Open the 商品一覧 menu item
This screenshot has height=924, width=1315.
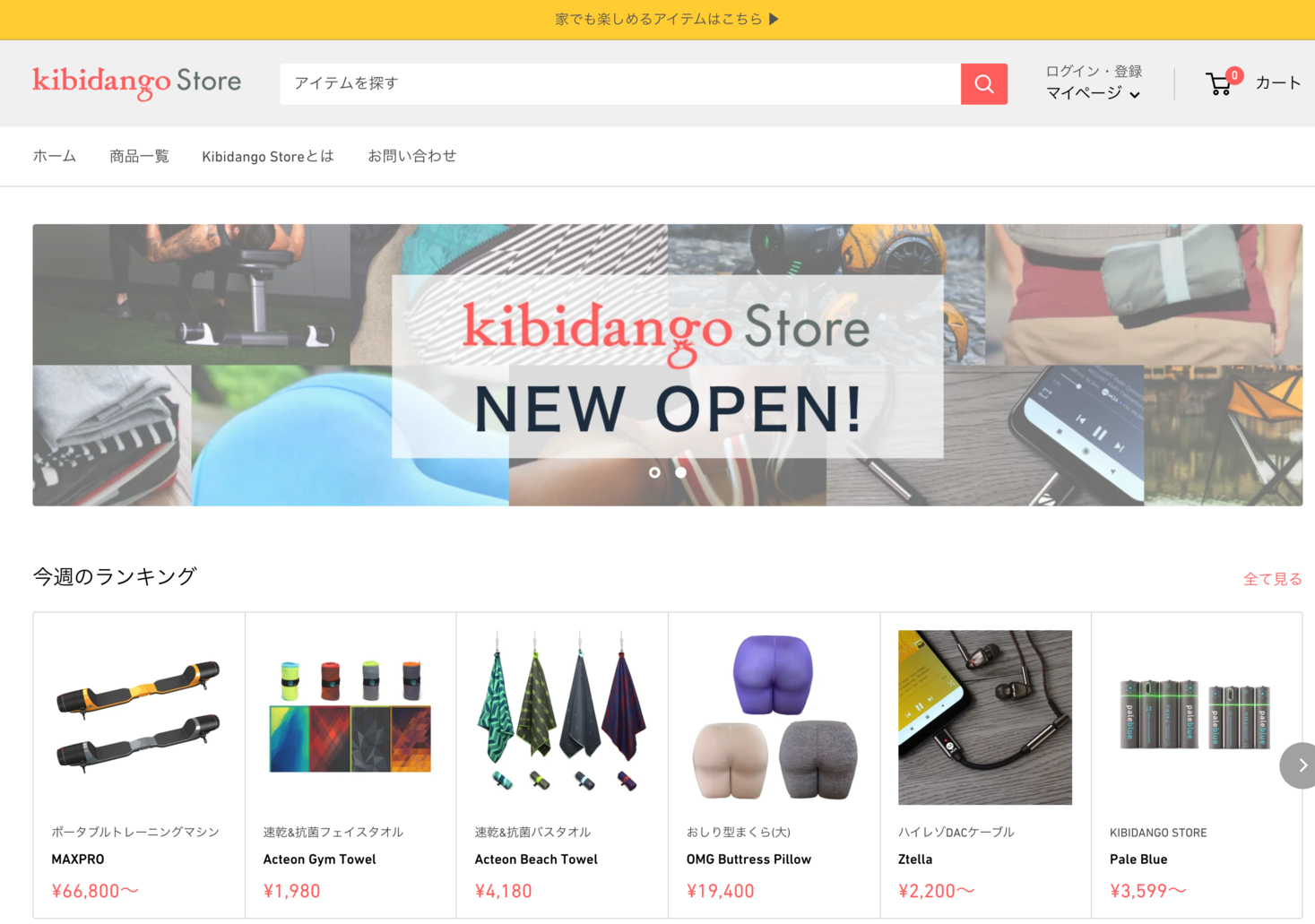click(139, 156)
